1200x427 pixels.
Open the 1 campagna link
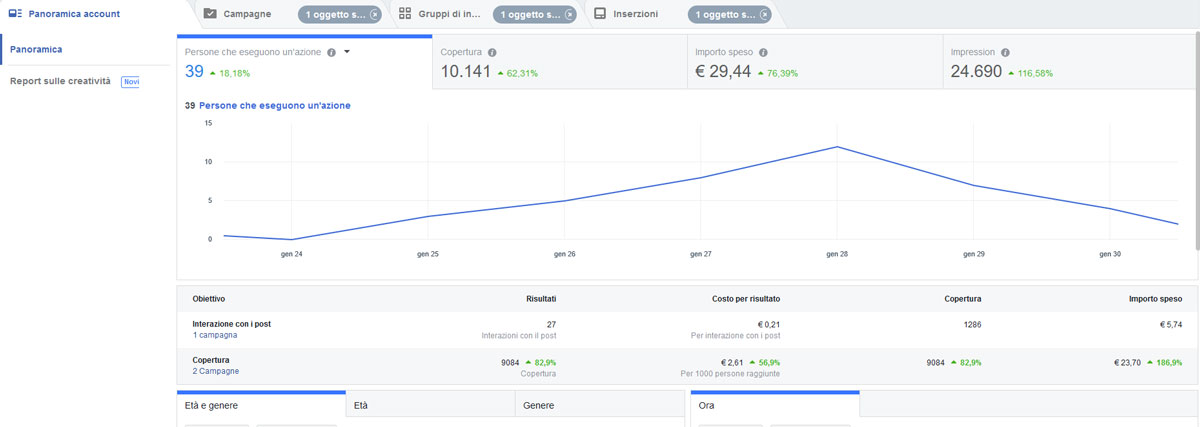click(x=215, y=336)
